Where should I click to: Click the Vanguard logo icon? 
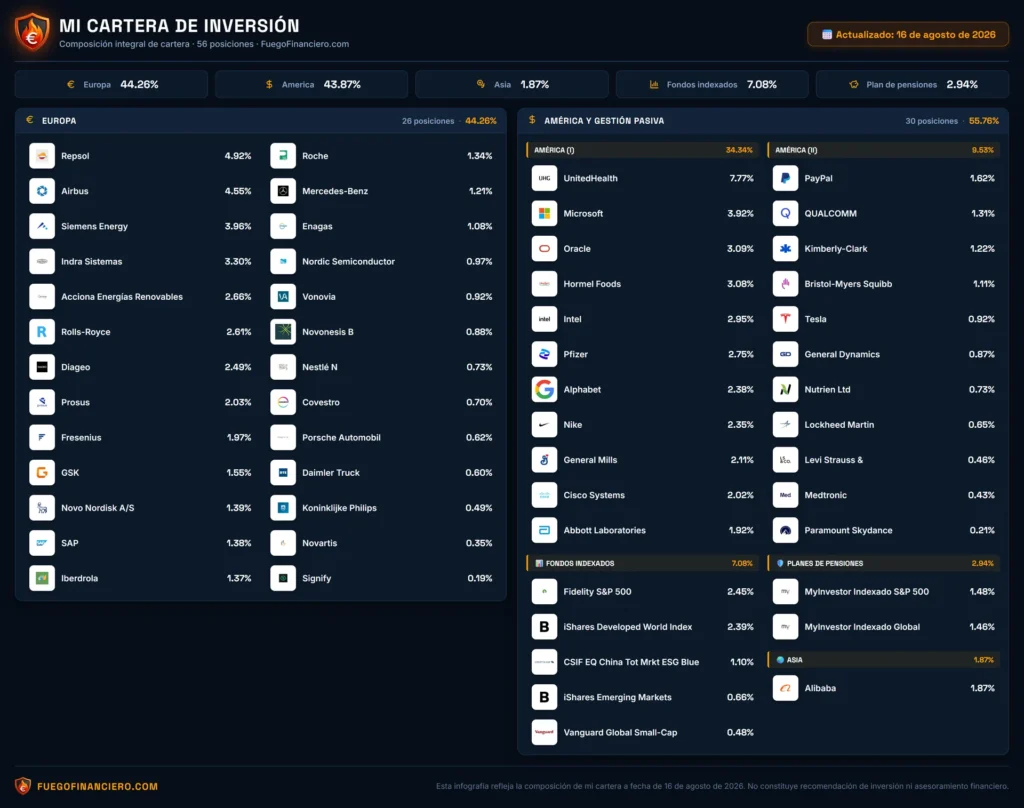(544, 733)
